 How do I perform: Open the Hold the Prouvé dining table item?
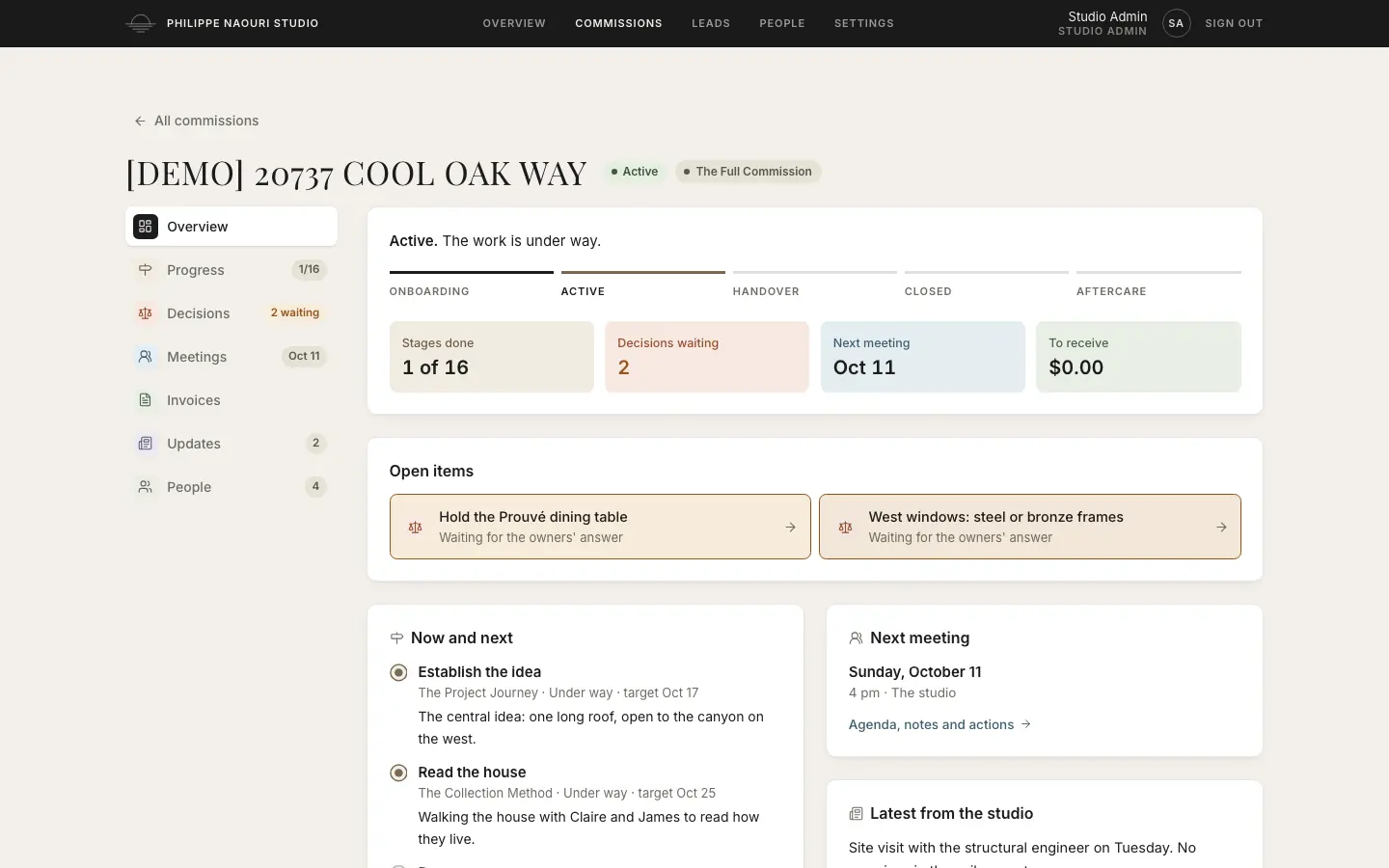pyautogui.click(x=600, y=527)
